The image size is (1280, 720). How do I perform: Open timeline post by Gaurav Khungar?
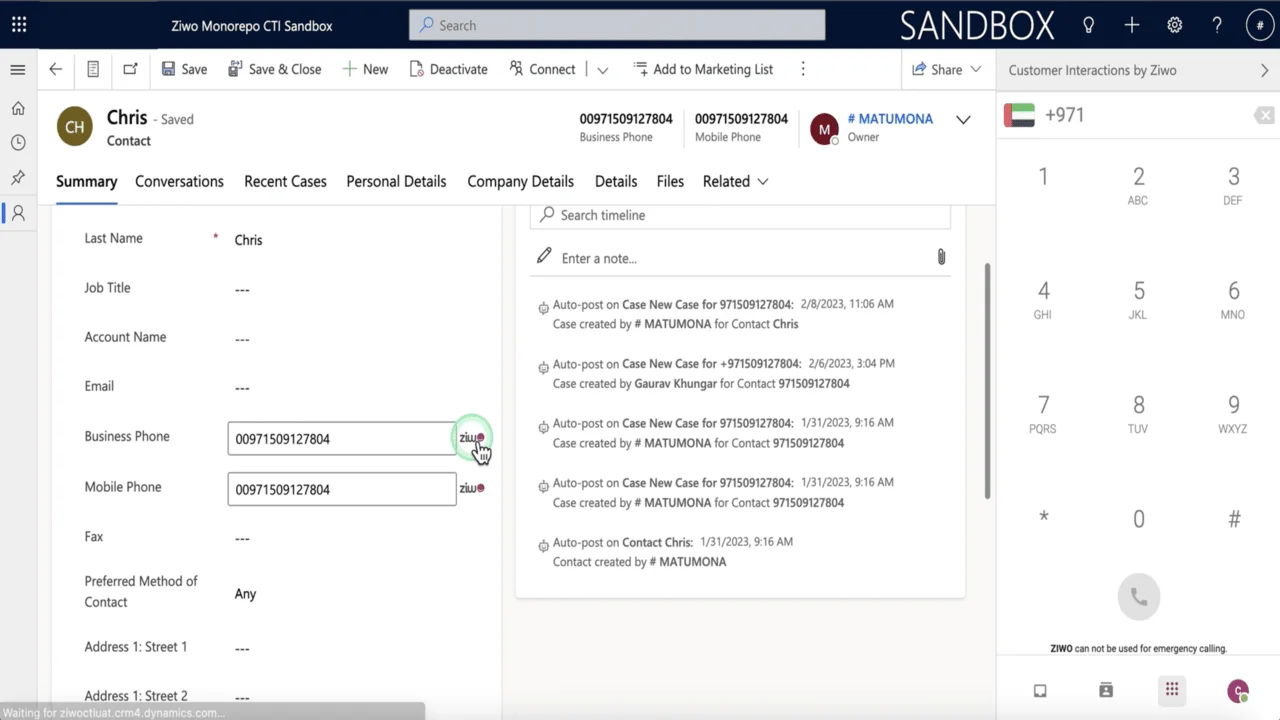pyautogui.click(x=723, y=373)
